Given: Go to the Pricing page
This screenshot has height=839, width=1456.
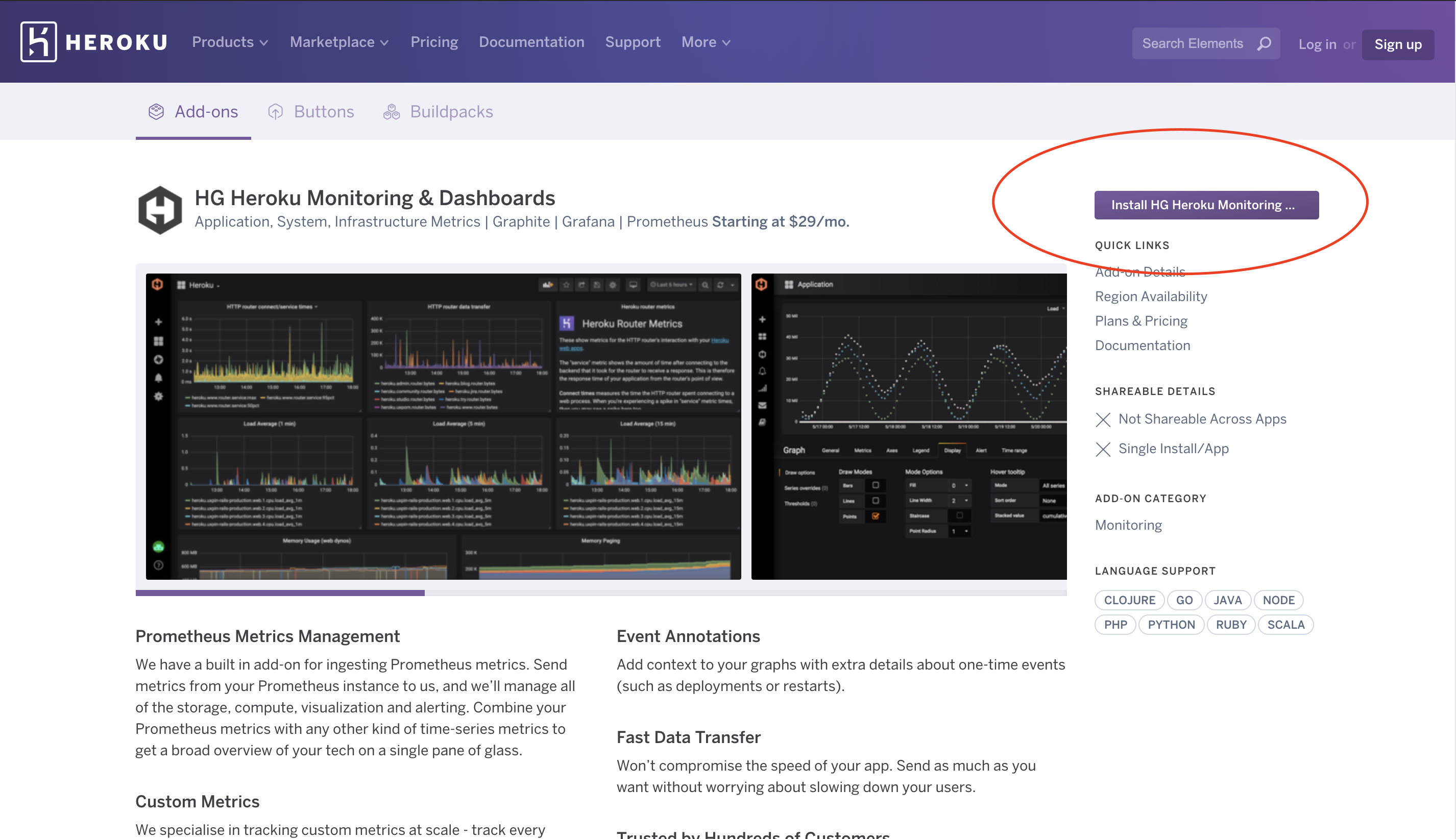Looking at the screenshot, I should (434, 42).
